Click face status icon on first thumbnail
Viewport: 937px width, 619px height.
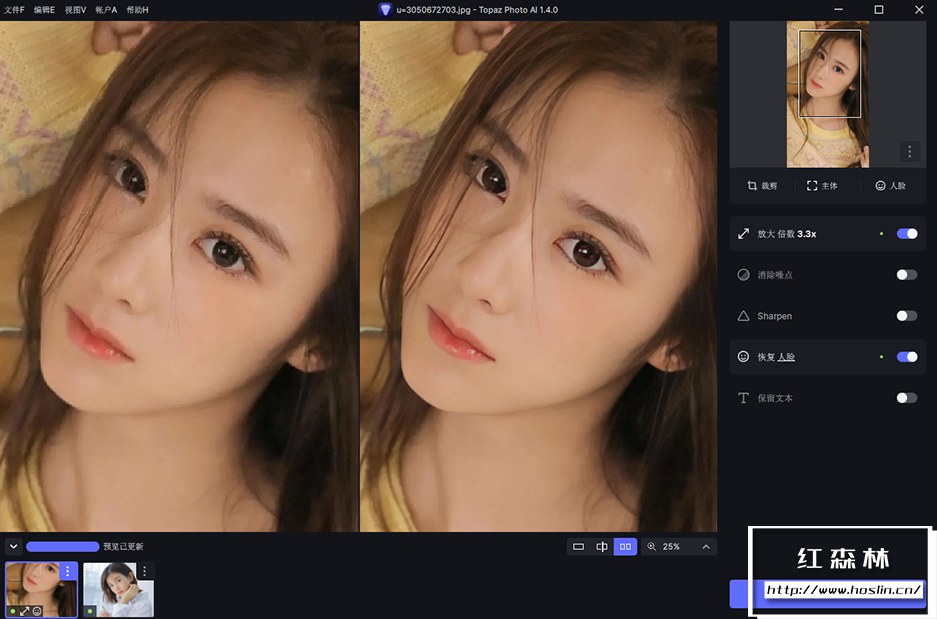click(37, 611)
